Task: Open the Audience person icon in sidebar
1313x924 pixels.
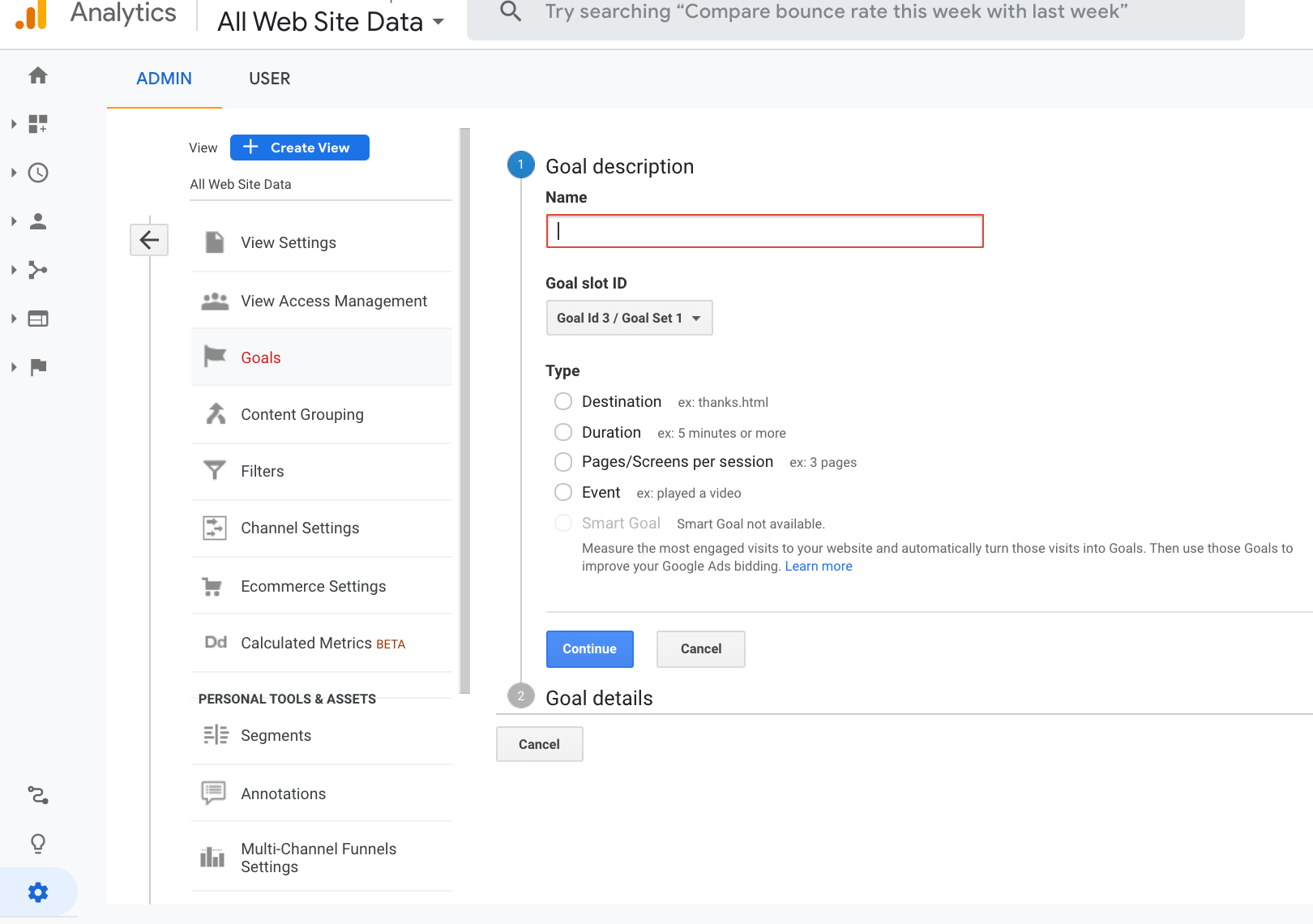Action: coord(38,221)
